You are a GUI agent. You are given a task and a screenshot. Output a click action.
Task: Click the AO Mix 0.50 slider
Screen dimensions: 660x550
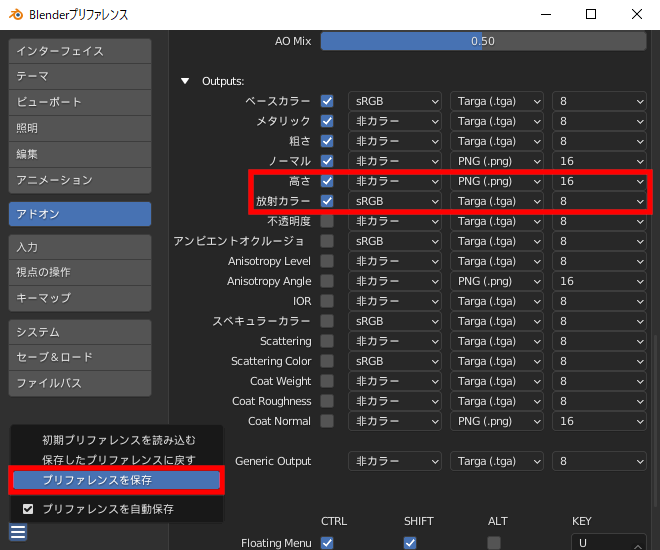point(483,41)
